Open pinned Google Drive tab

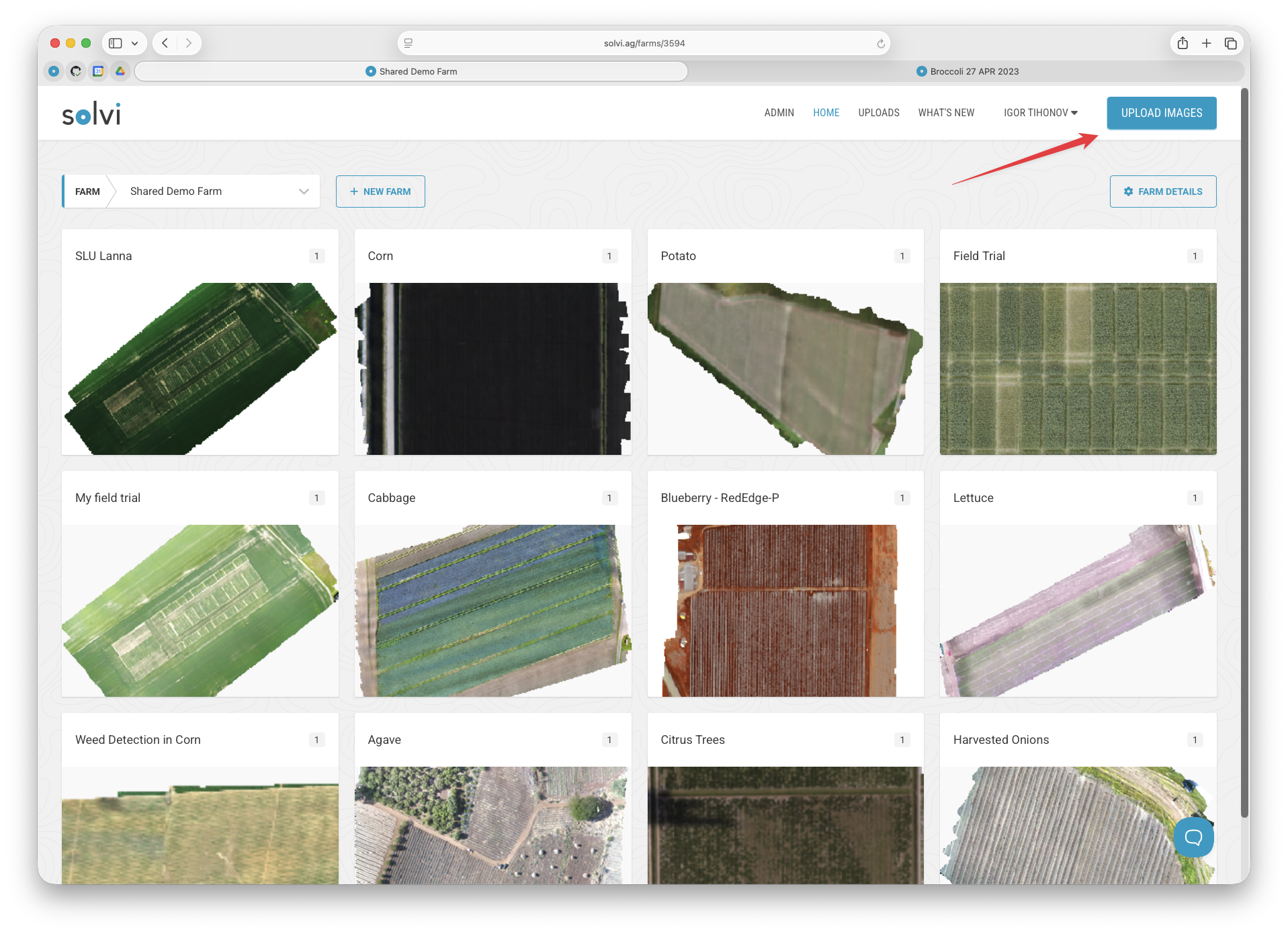click(x=120, y=71)
